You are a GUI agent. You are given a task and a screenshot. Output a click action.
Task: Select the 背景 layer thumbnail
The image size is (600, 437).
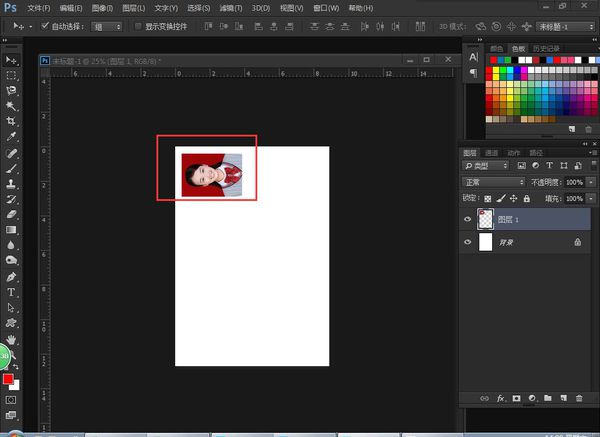coord(486,242)
